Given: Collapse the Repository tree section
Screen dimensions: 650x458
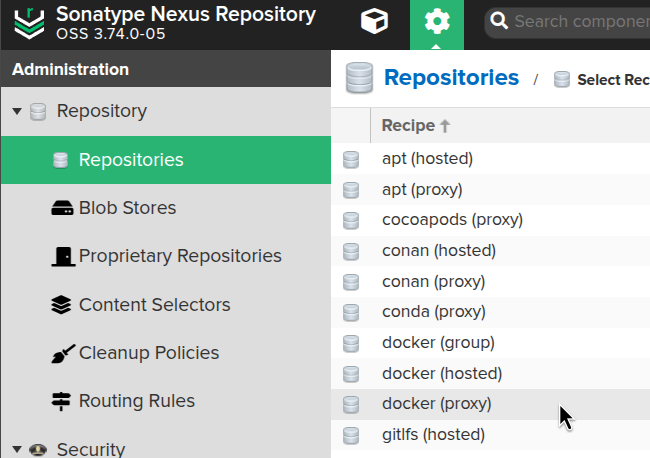Looking at the screenshot, I should pyautogui.click(x=17, y=111).
